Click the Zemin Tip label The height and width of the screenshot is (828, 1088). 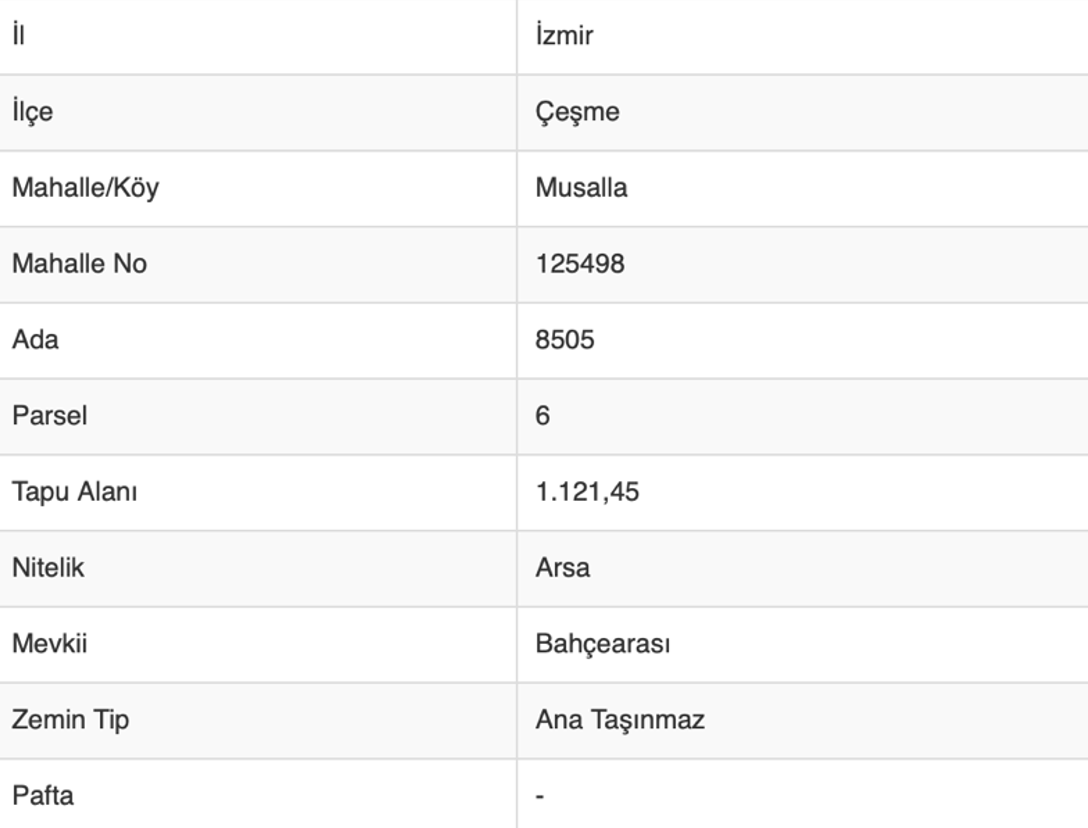tap(70, 719)
